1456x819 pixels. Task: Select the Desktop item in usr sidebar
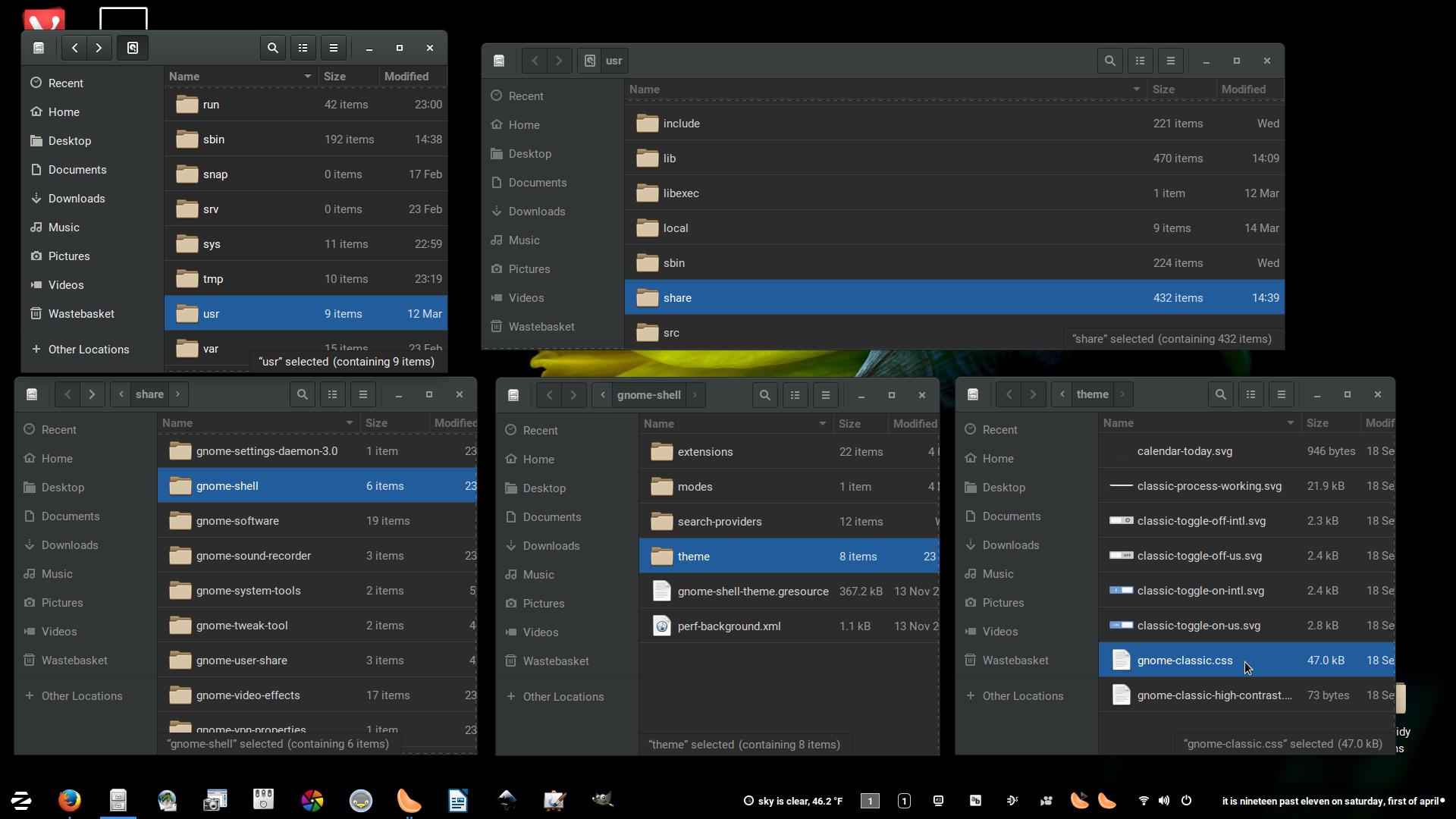point(529,153)
